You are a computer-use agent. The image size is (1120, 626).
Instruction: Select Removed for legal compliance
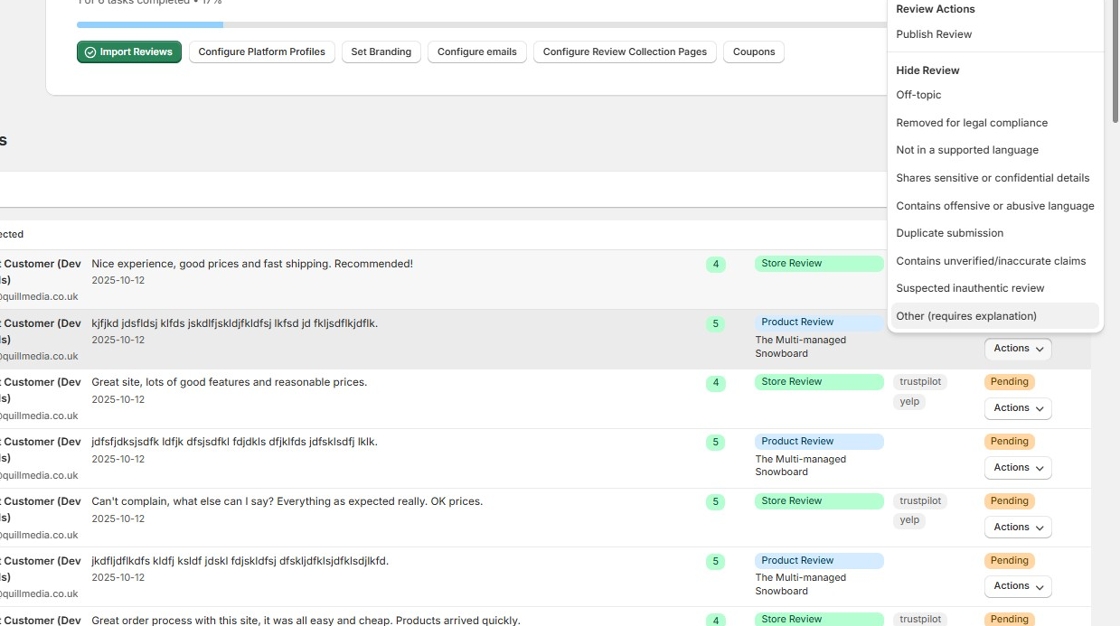click(972, 123)
